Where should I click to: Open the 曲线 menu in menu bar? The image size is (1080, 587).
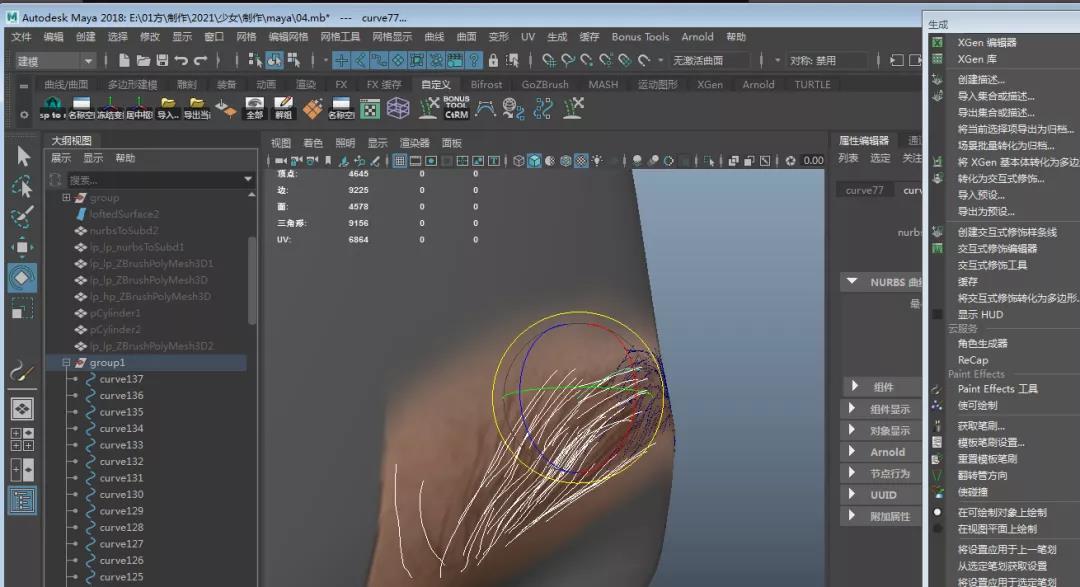pyautogui.click(x=434, y=37)
